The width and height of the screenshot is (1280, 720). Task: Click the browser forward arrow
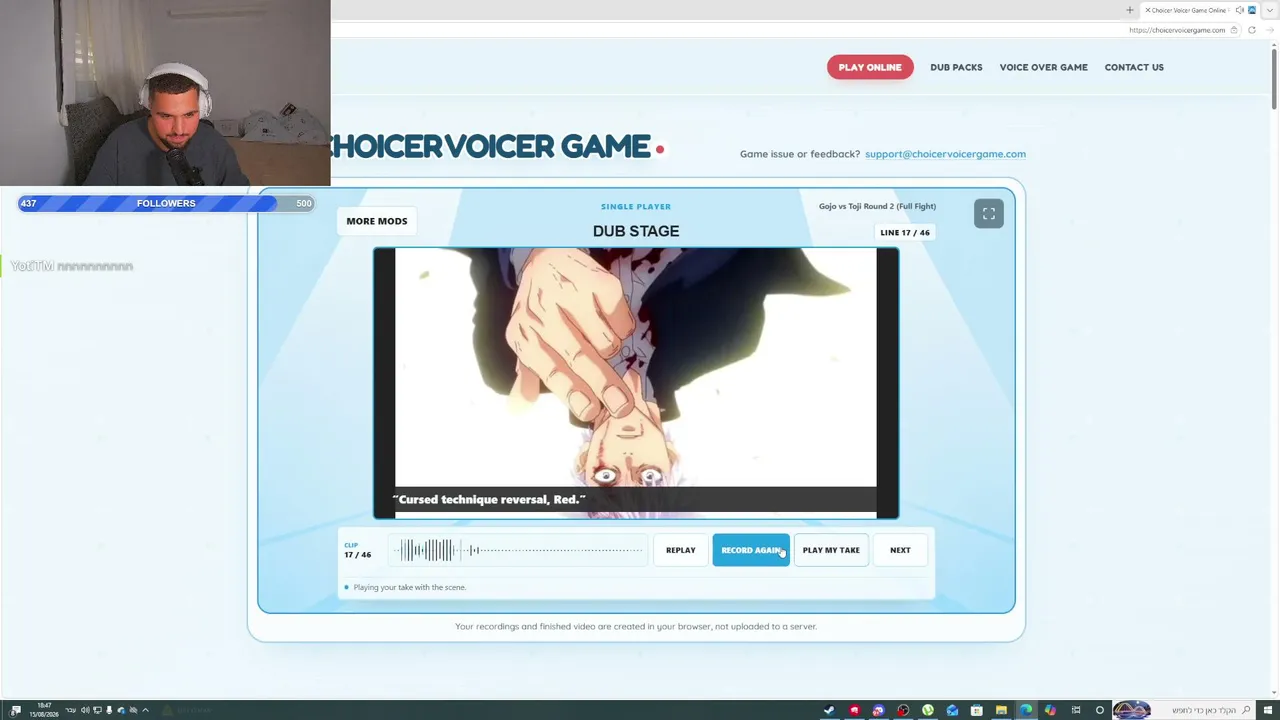(x=1269, y=30)
